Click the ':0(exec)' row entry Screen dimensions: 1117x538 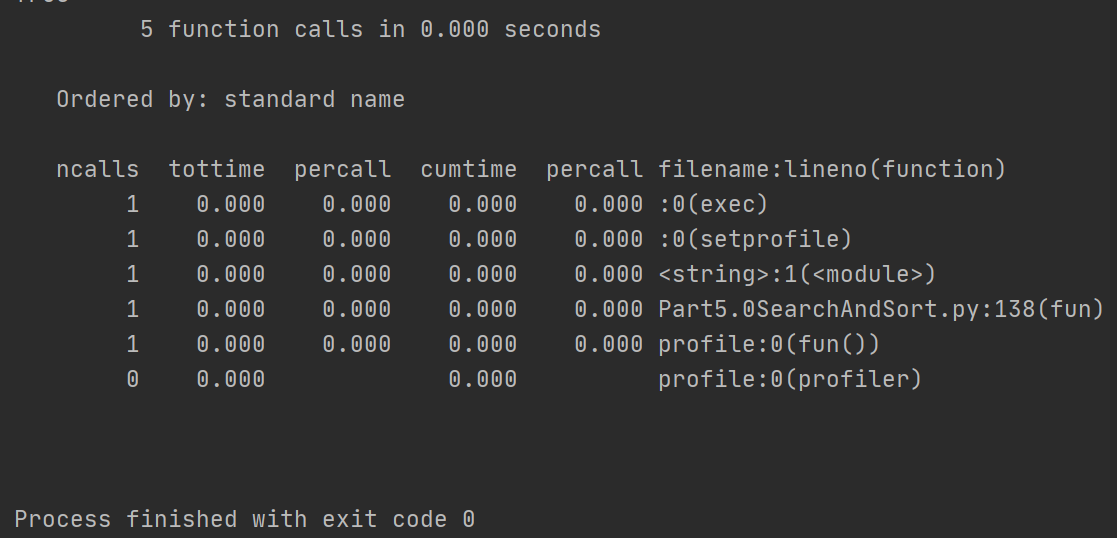pyautogui.click(x=713, y=205)
